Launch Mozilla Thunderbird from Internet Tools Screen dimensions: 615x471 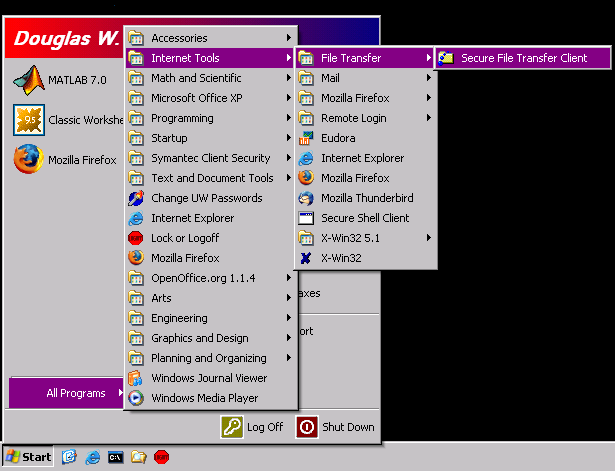366,198
